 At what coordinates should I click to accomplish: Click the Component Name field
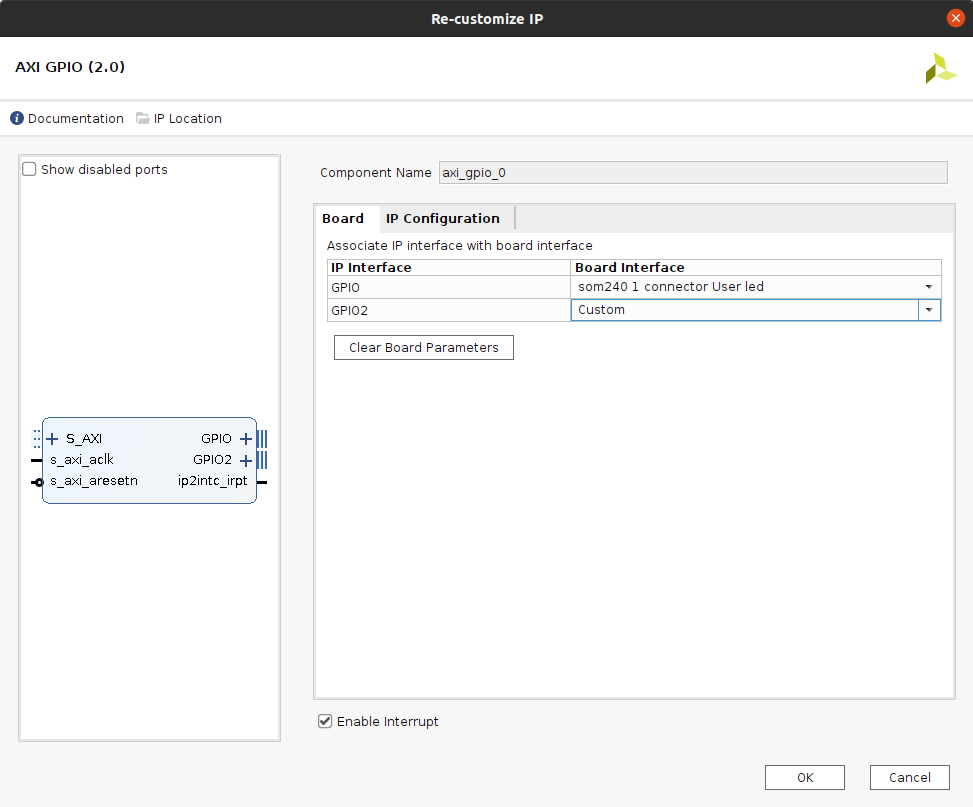(x=693, y=173)
